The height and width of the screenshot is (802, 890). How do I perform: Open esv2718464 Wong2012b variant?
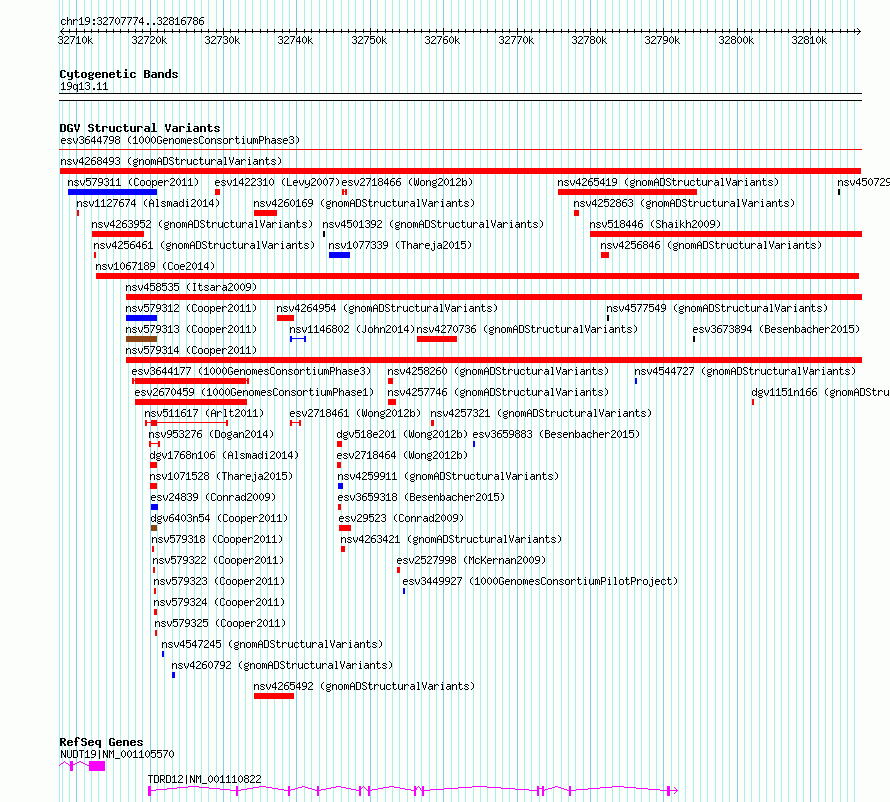click(402, 455)
